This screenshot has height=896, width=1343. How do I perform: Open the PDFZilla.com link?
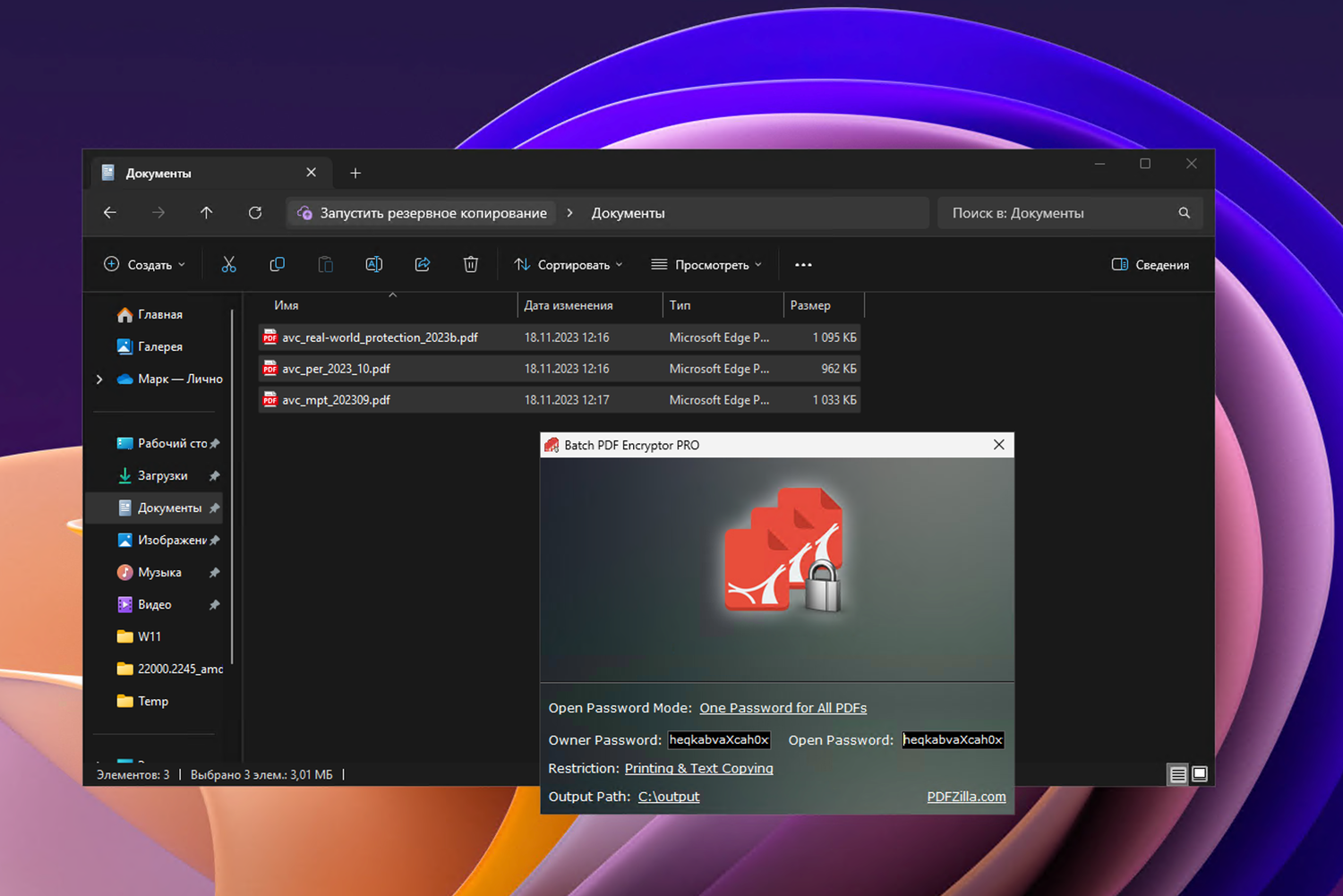(966, 797)
